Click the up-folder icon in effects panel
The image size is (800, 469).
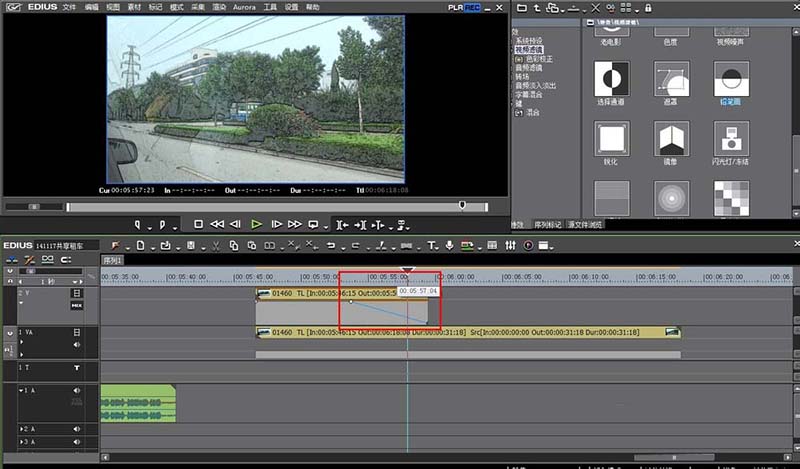[x=537, y=8]
